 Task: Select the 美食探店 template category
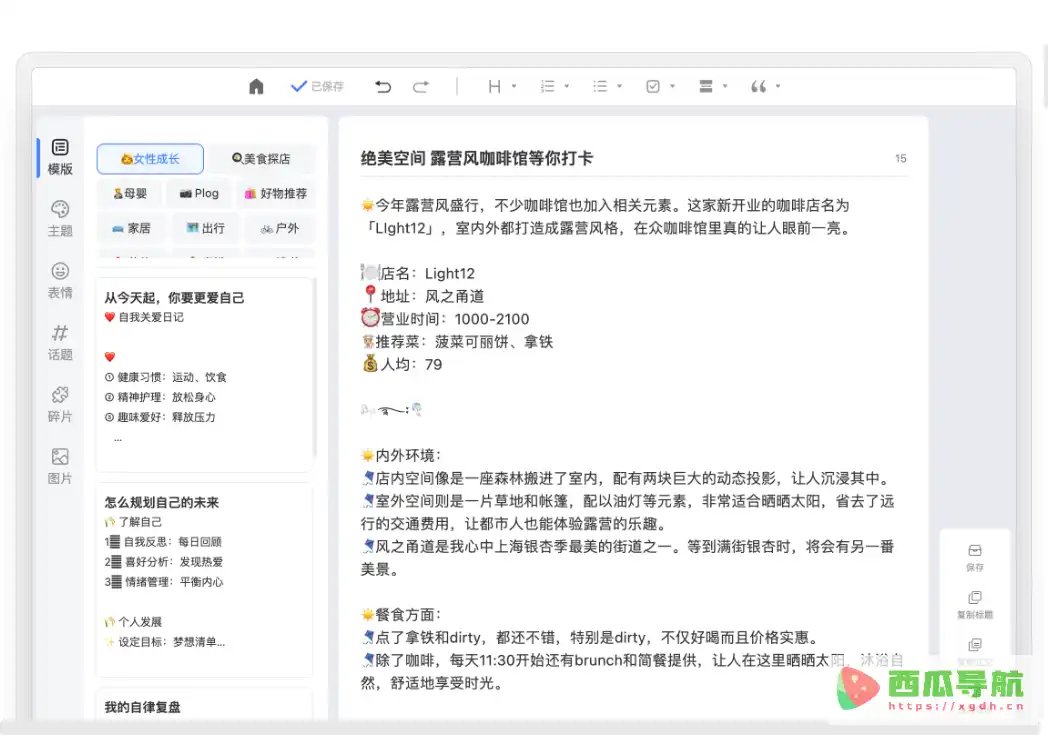pos(261,159)
